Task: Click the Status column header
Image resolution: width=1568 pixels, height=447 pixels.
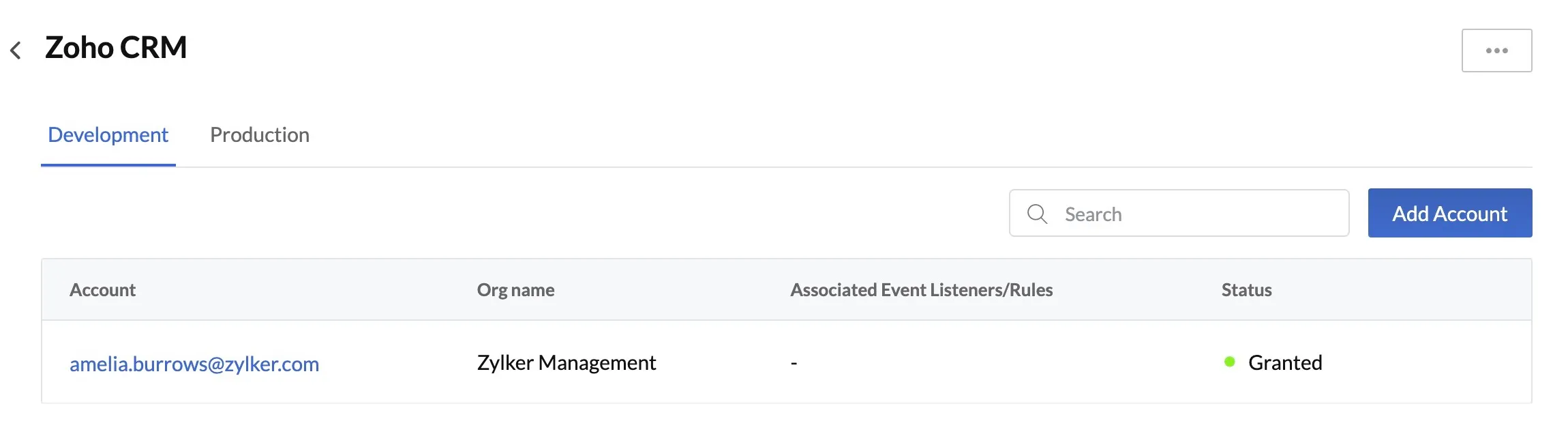Action: coord(1246,290)
